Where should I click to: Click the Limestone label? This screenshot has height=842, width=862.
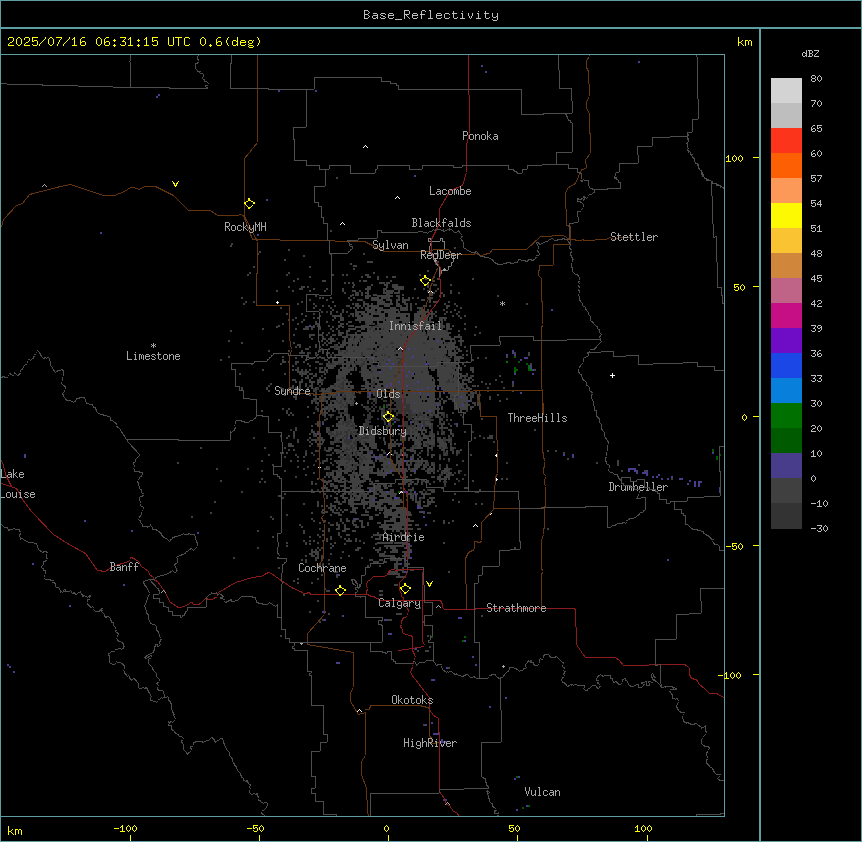153,356
